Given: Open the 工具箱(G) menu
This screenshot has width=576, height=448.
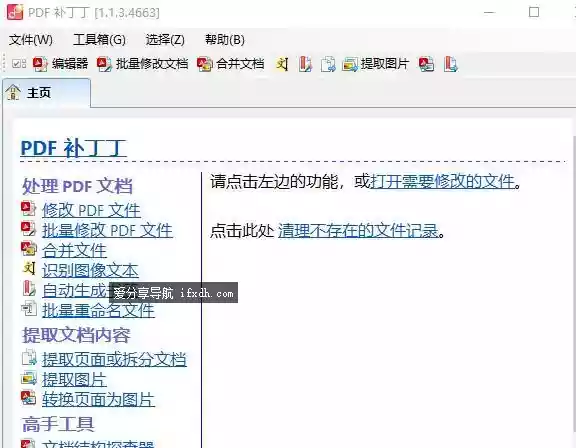Looking at the screenshot, I should click(99, 40).
